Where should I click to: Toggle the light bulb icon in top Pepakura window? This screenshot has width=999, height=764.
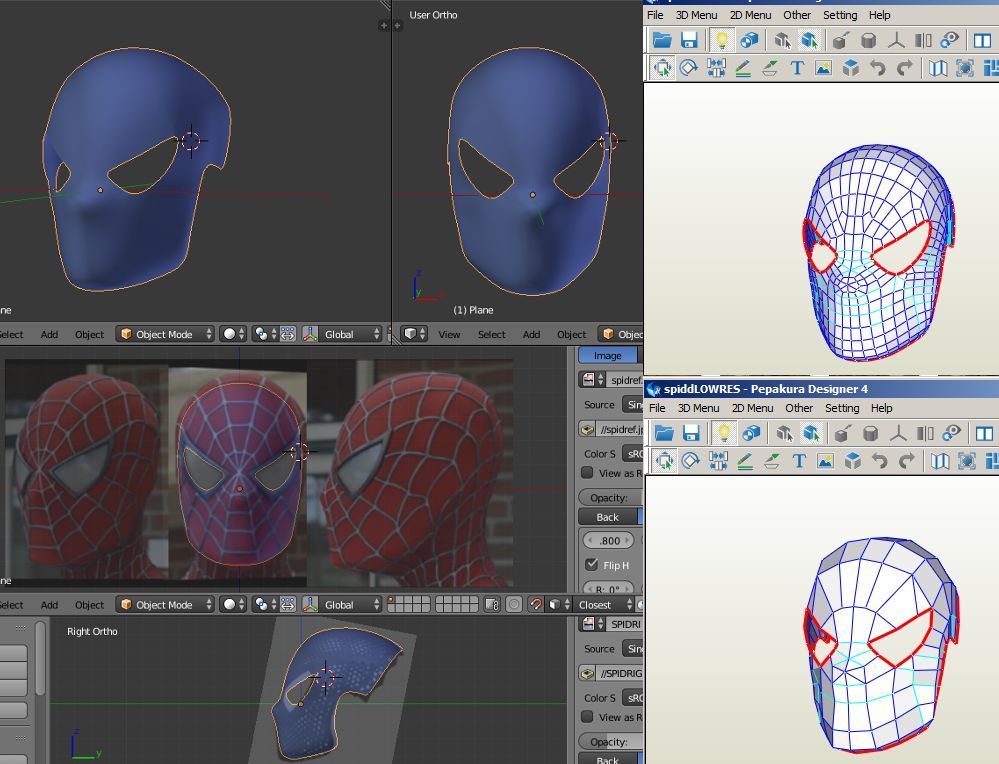coord(722,40)
